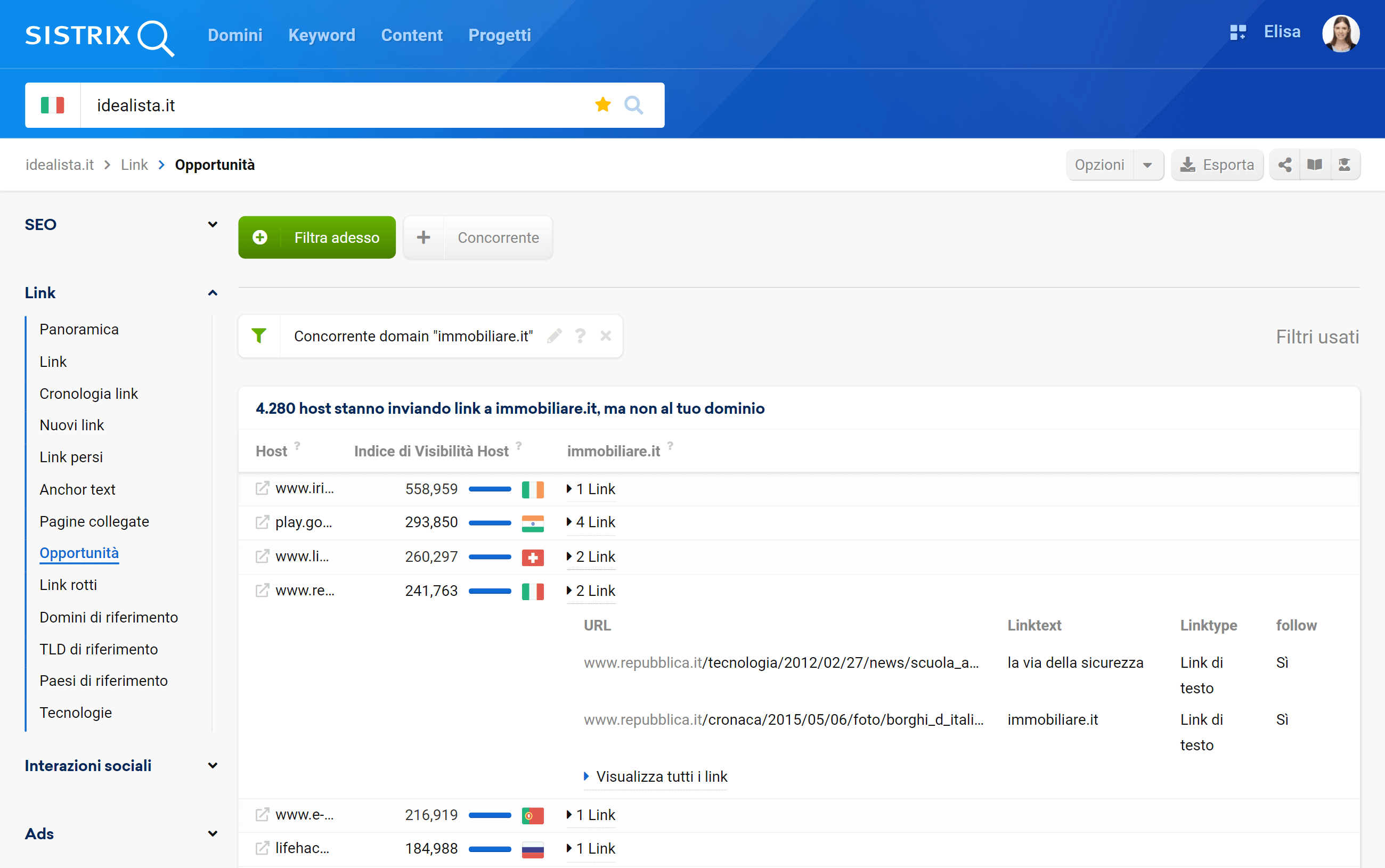The image size is (1385, 868).
Task: Edit the immobiliare.it filter with pencil icon
Action: (x=554, y=336)
